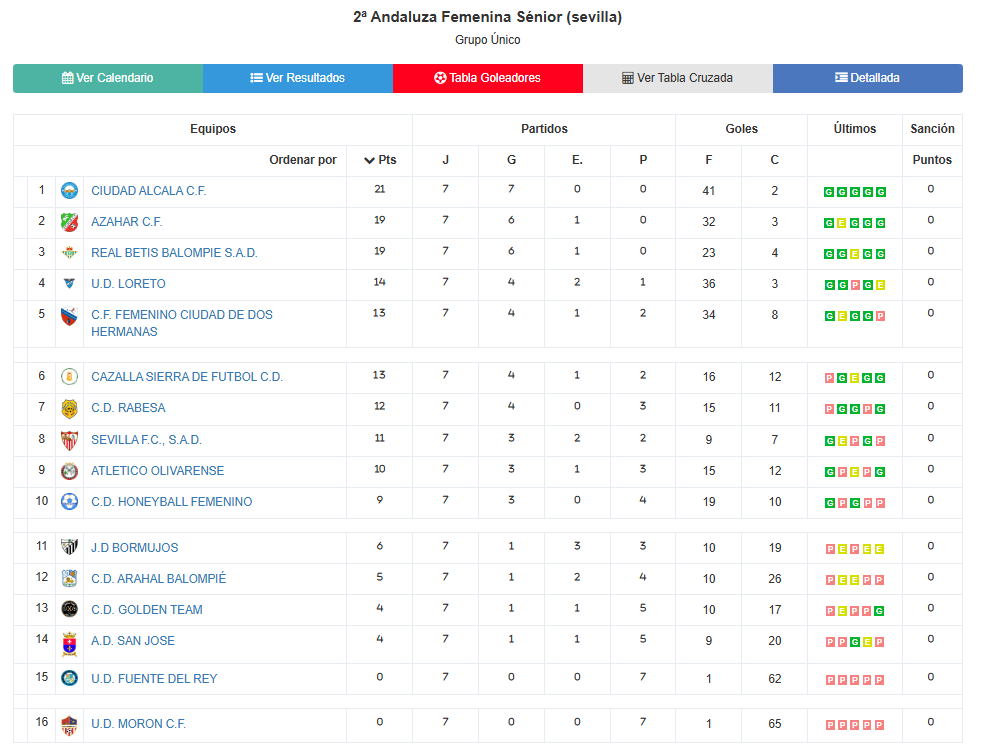The image size is (995, 751).
Task: Click the Sevilla F.C. team crest
Action: click(69, 440)
